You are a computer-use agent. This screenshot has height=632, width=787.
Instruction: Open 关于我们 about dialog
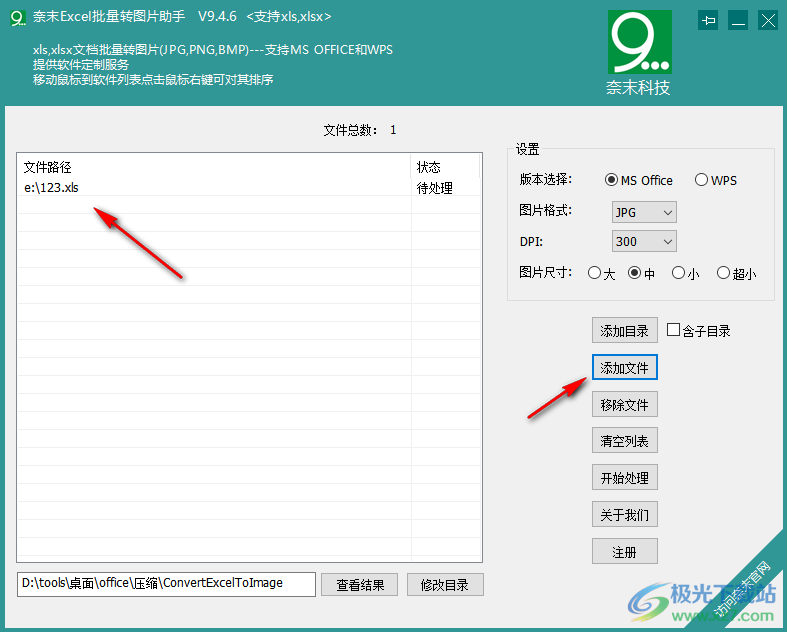pos(624,515)
